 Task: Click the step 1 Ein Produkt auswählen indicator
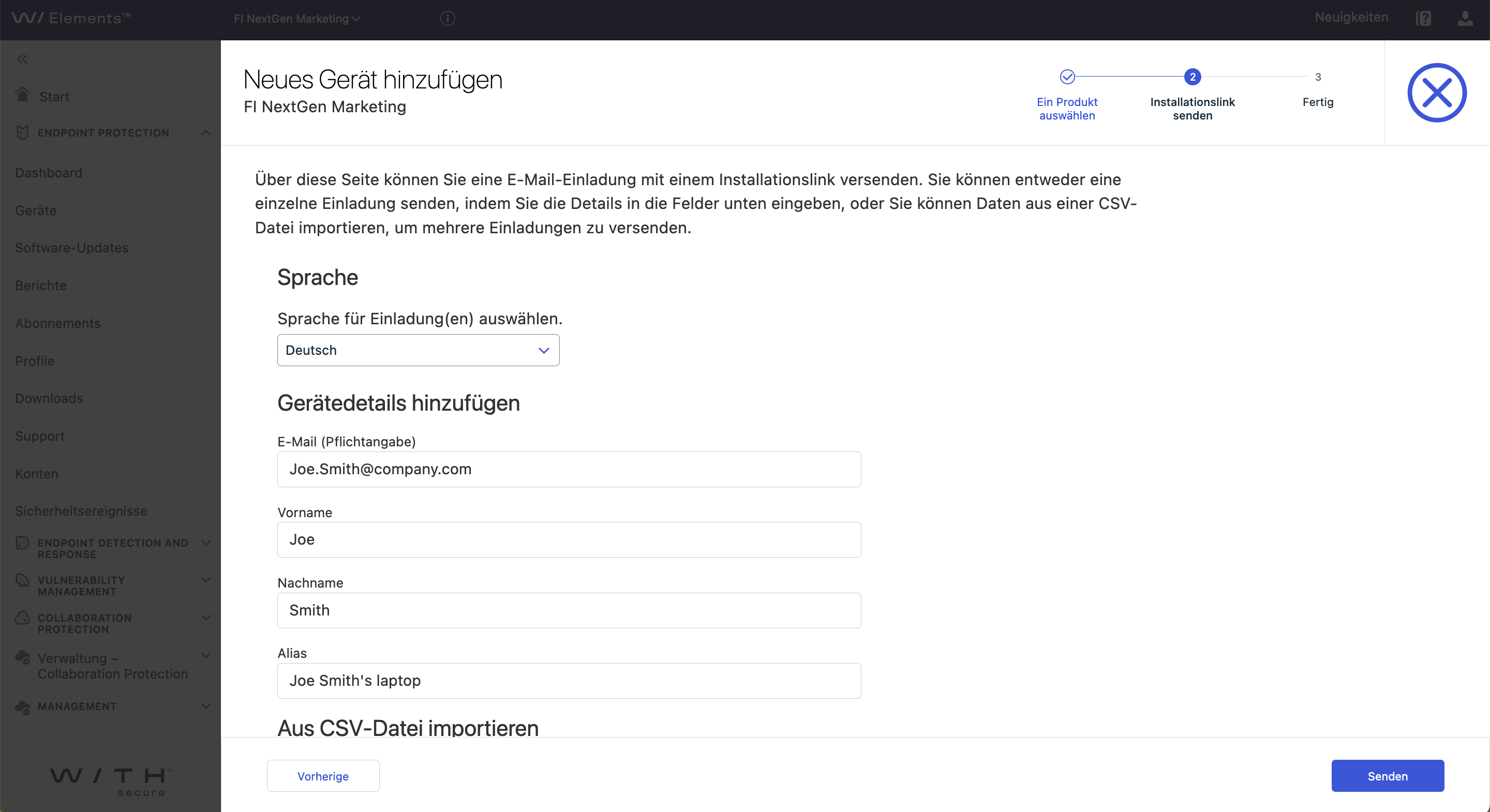[x=1067, y=77]
